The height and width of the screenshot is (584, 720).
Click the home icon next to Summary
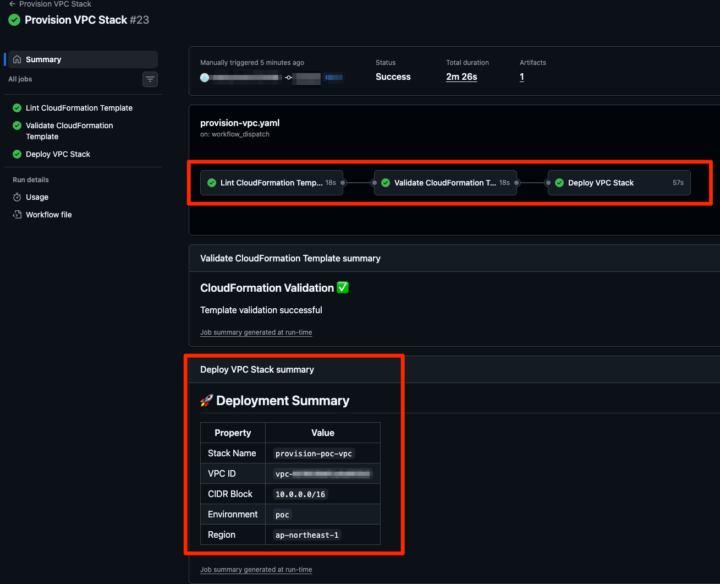17,59
